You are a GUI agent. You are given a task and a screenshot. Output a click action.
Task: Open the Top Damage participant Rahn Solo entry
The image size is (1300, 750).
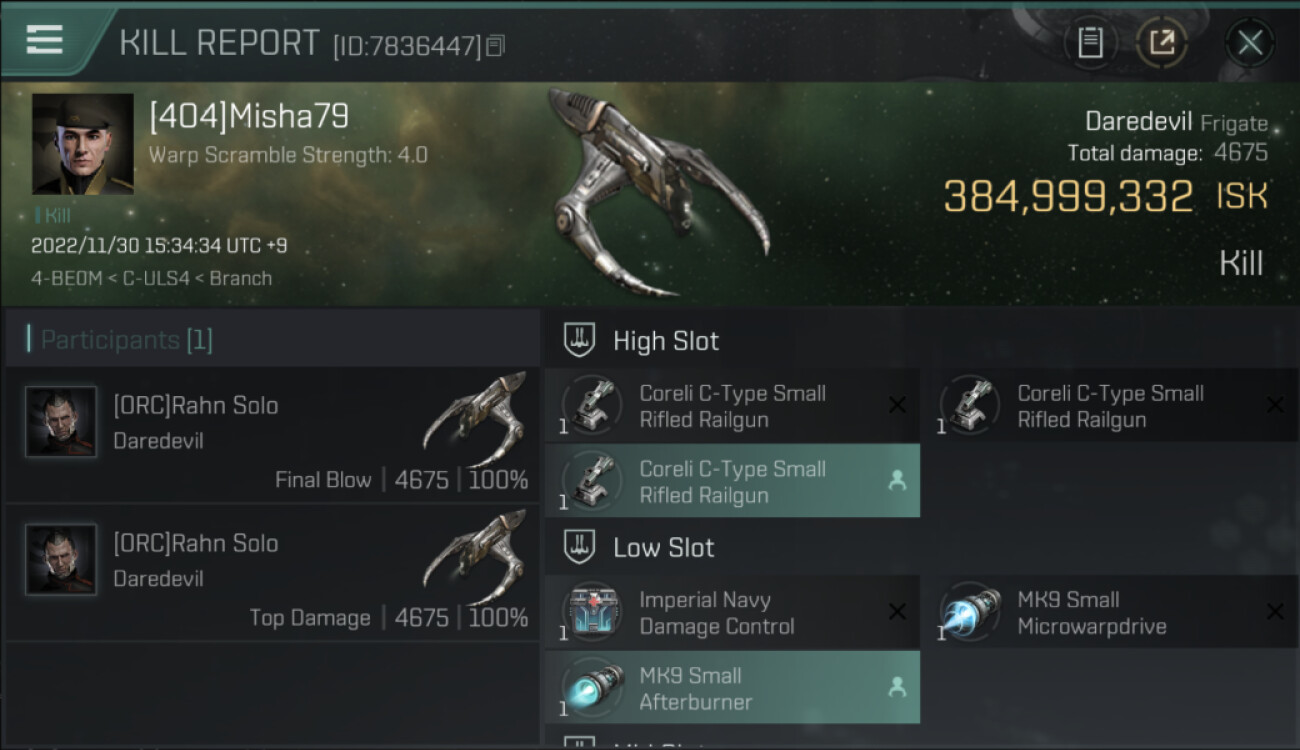point(272,573)
